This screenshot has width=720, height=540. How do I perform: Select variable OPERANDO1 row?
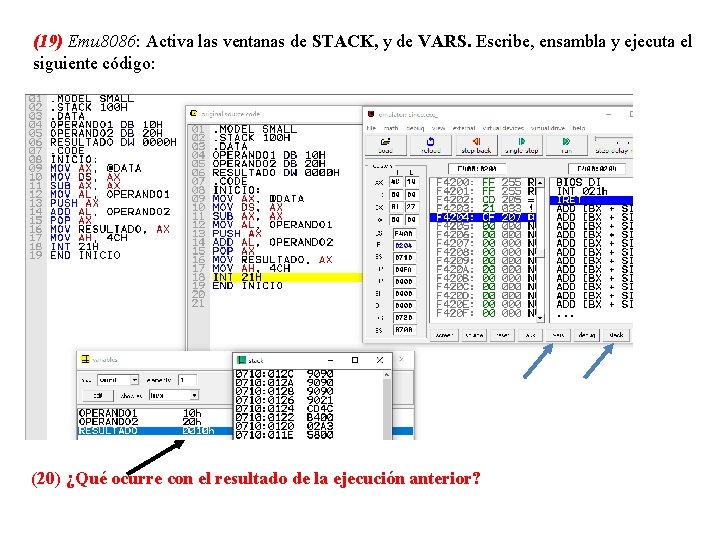[x=155, y=413]
